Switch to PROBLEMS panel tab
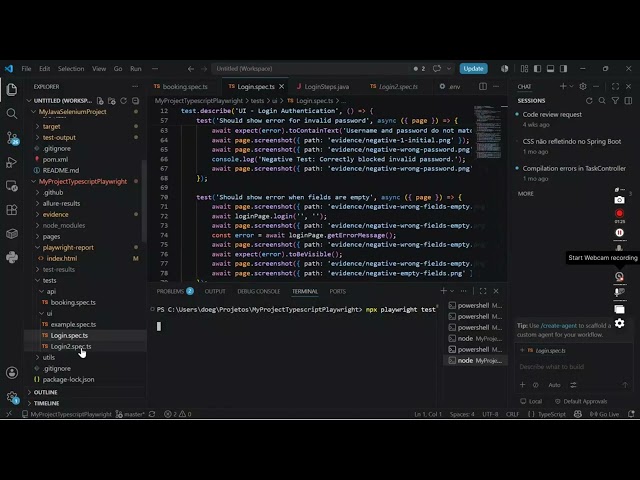 [175, 291]
